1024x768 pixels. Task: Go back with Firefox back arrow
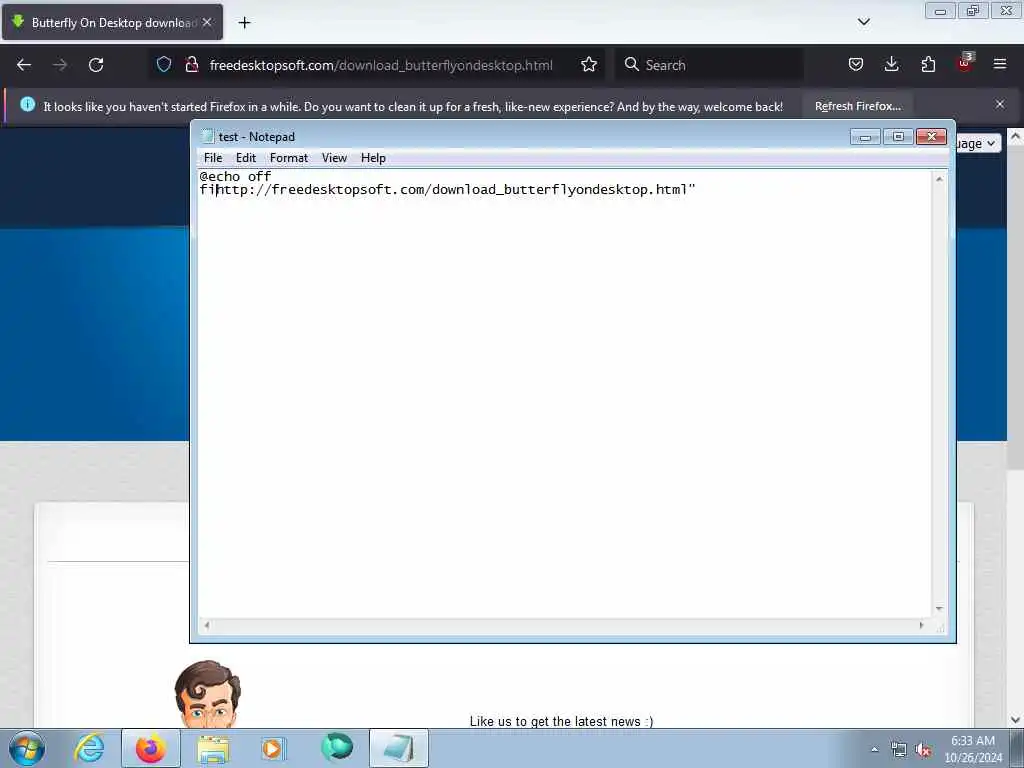24,65
